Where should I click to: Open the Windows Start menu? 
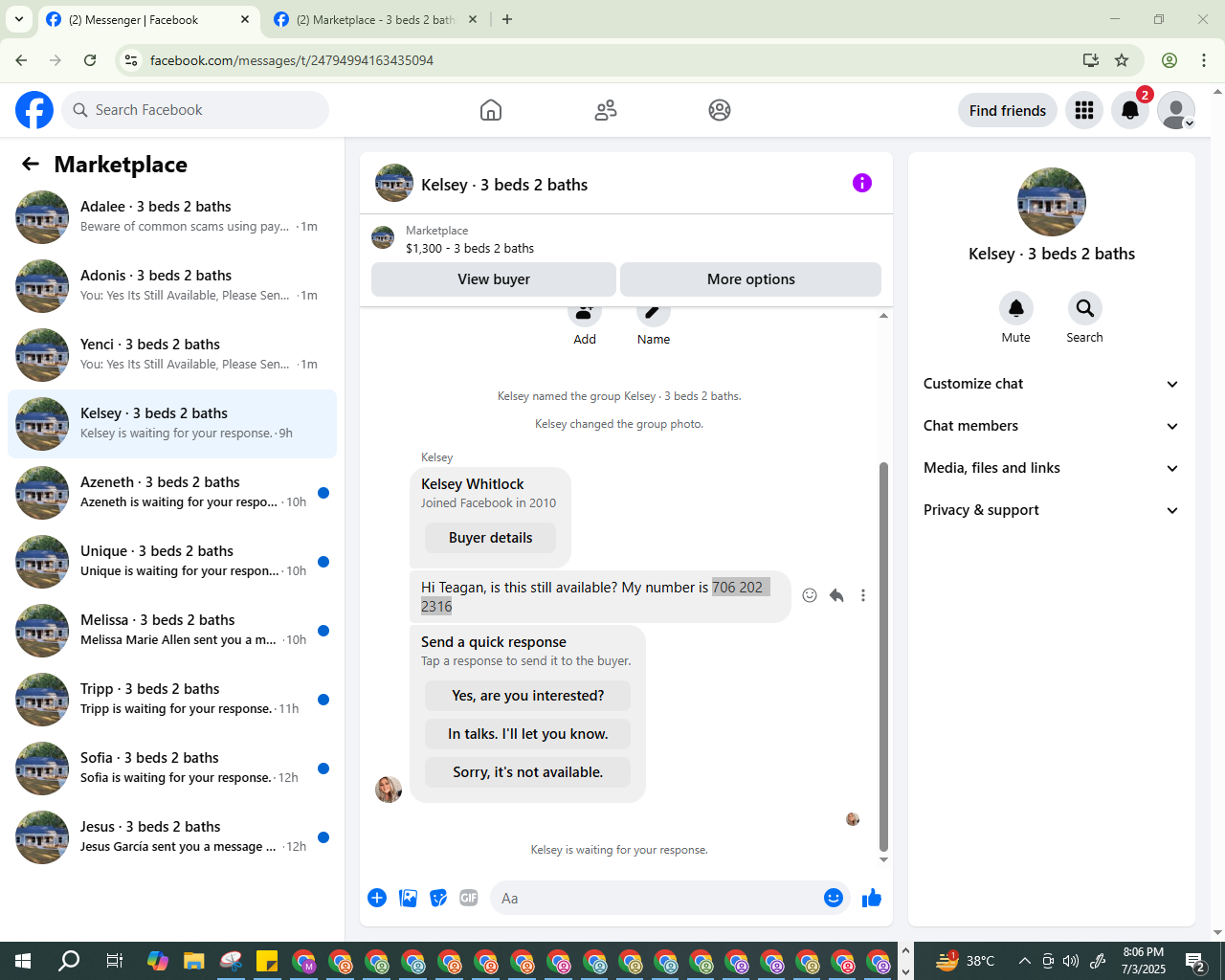click(x=23, y=961)
